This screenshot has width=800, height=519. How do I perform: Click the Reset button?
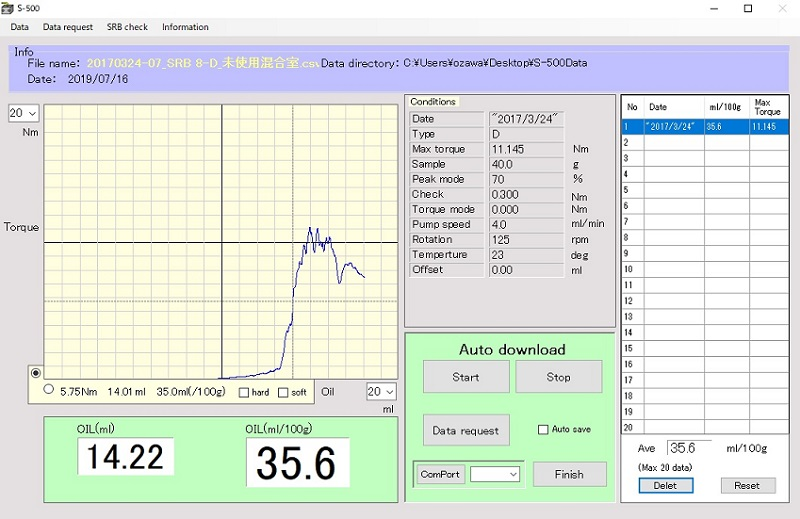(x=747, y=486)
